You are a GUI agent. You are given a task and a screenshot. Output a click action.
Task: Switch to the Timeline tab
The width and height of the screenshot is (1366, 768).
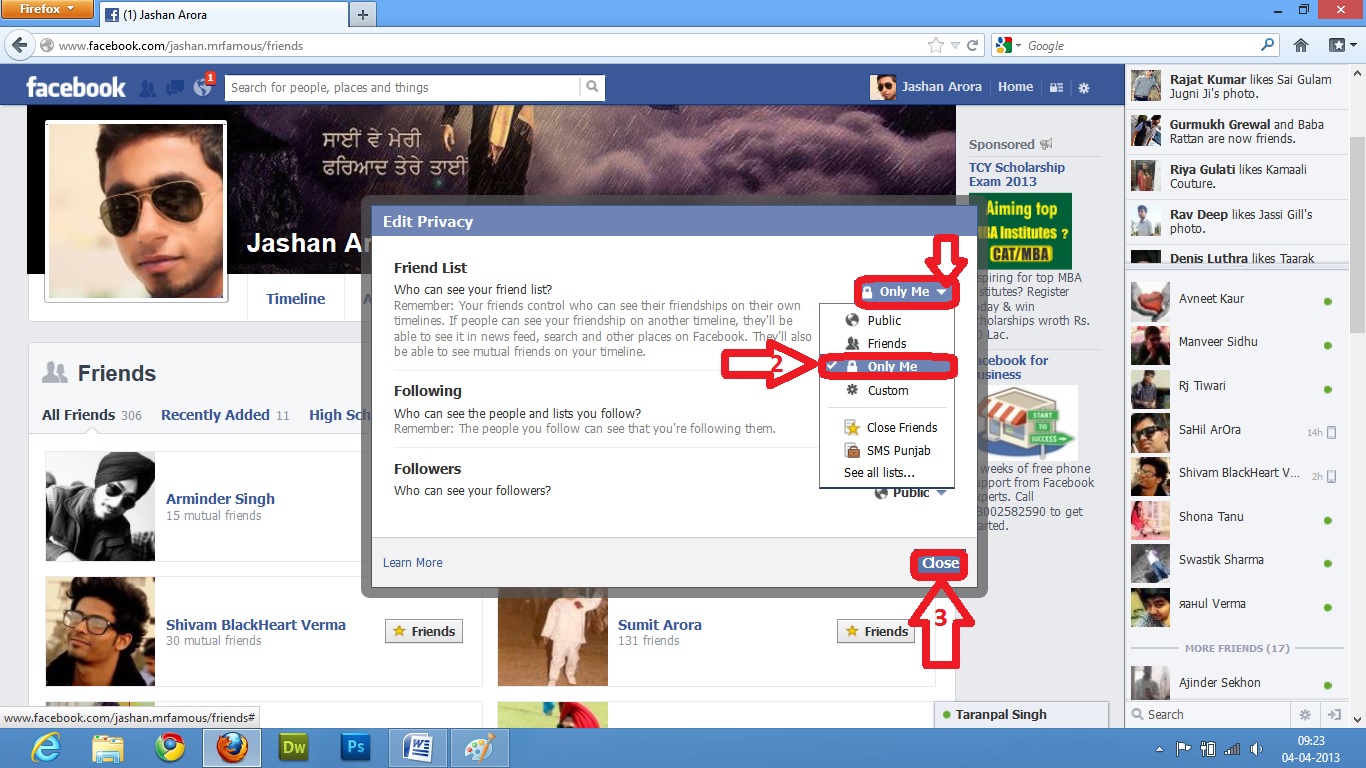pyautogui.click(x=295, y=298)
